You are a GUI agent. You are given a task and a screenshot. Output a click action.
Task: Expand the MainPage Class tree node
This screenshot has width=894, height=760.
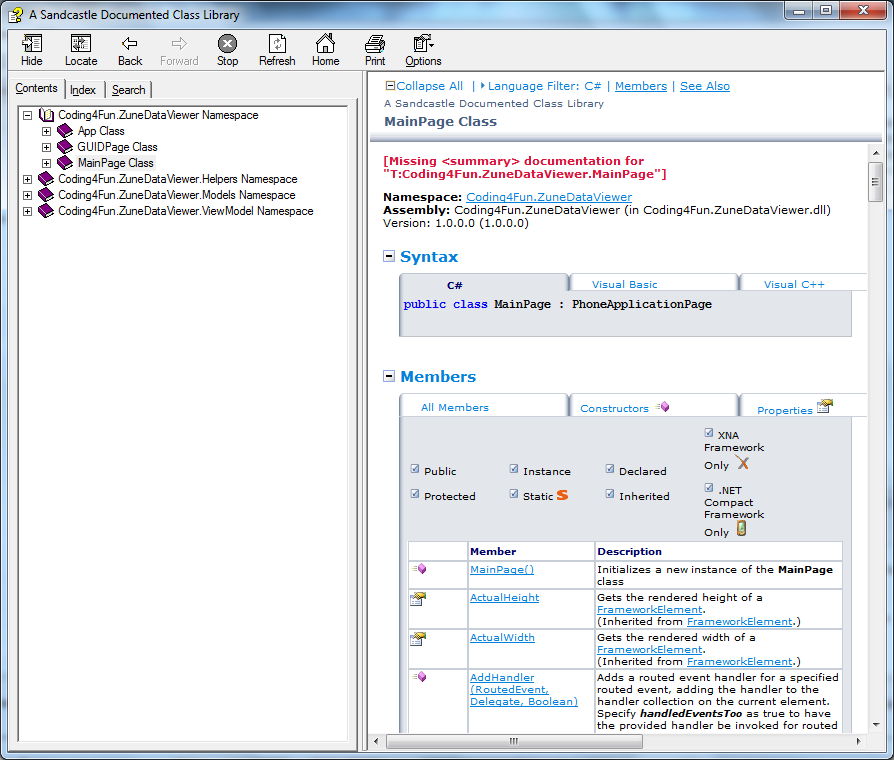tap(47, 163)
